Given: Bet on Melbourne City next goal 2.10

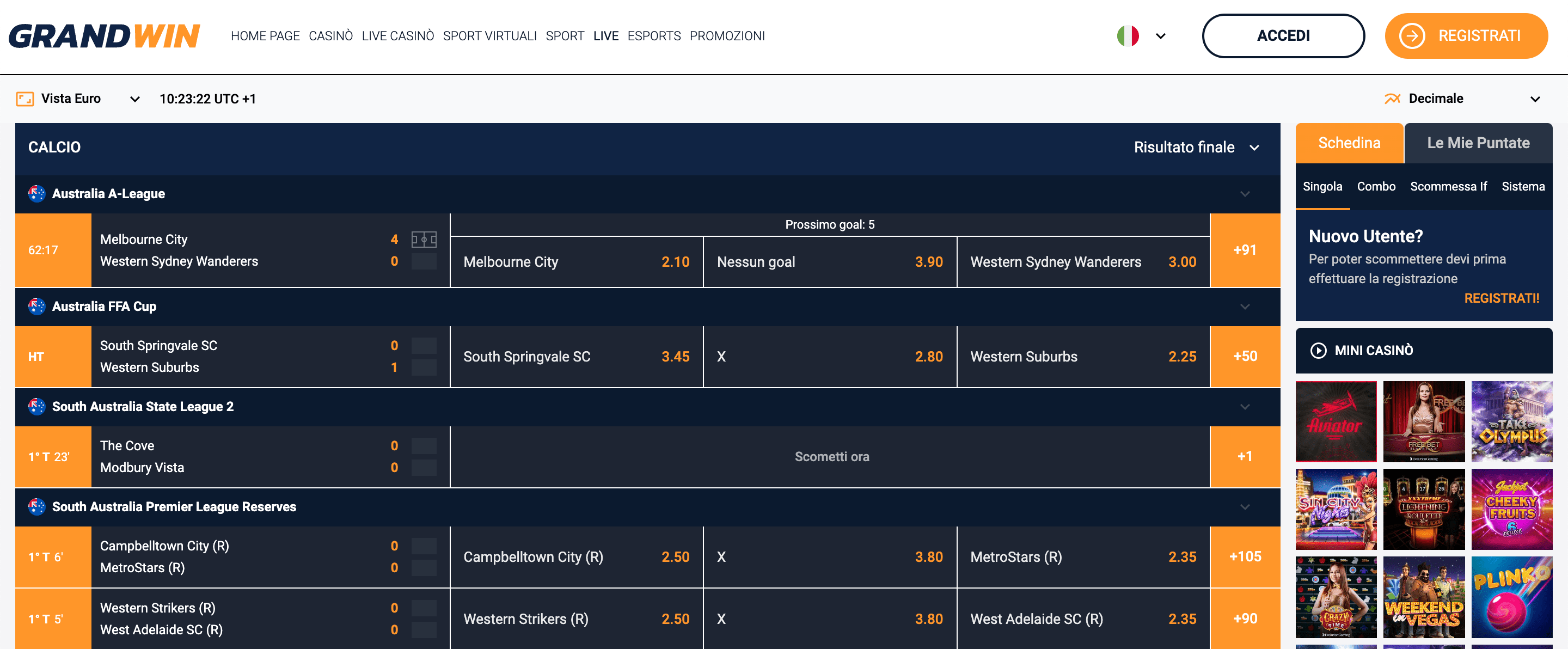Looking at the screenshot, I should click(577, 262).
